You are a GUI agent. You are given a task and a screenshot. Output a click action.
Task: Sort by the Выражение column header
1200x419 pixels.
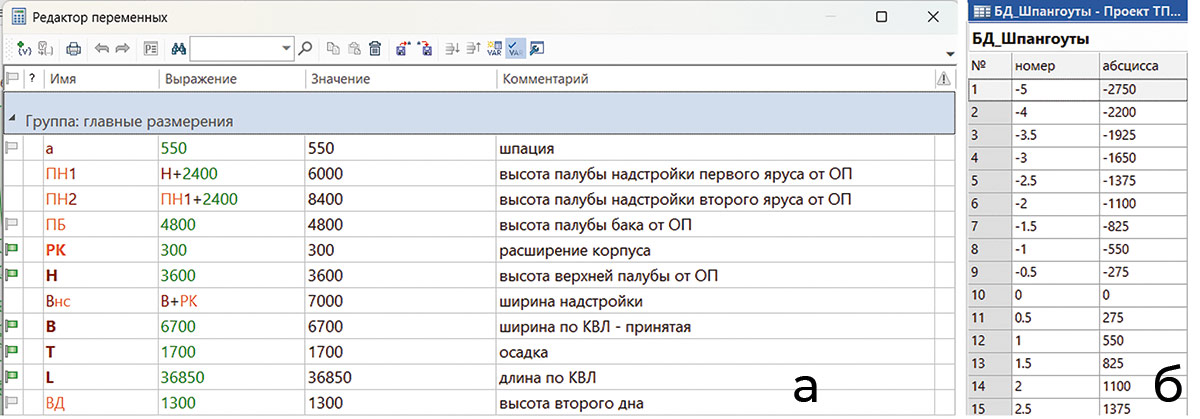(x=200, y=79)
